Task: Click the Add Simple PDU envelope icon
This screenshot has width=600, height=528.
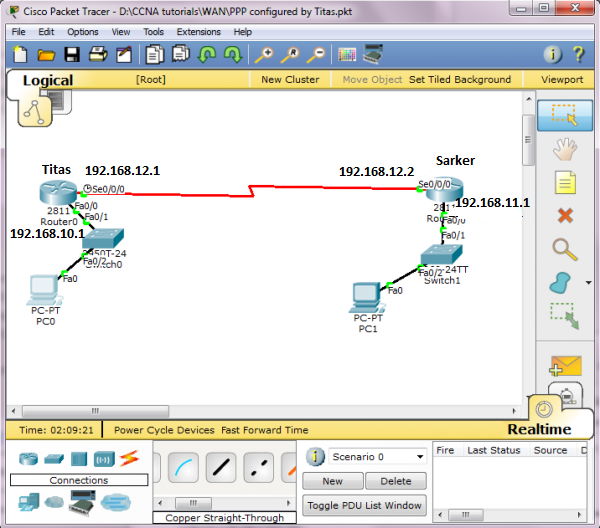Action: point(564,366)
